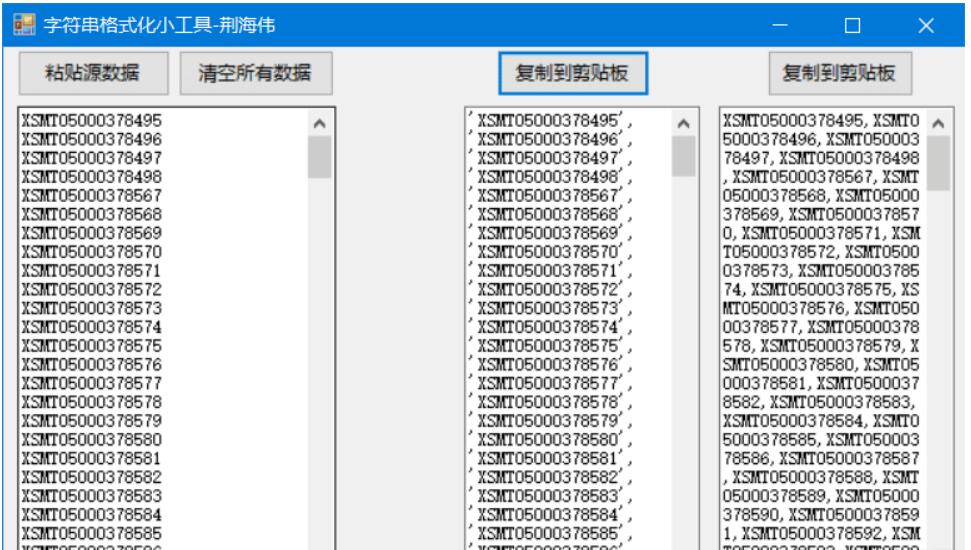Select XSMT05000378568 in source list
The width and height of the screenshot is (971, 550).
(92, 214)
